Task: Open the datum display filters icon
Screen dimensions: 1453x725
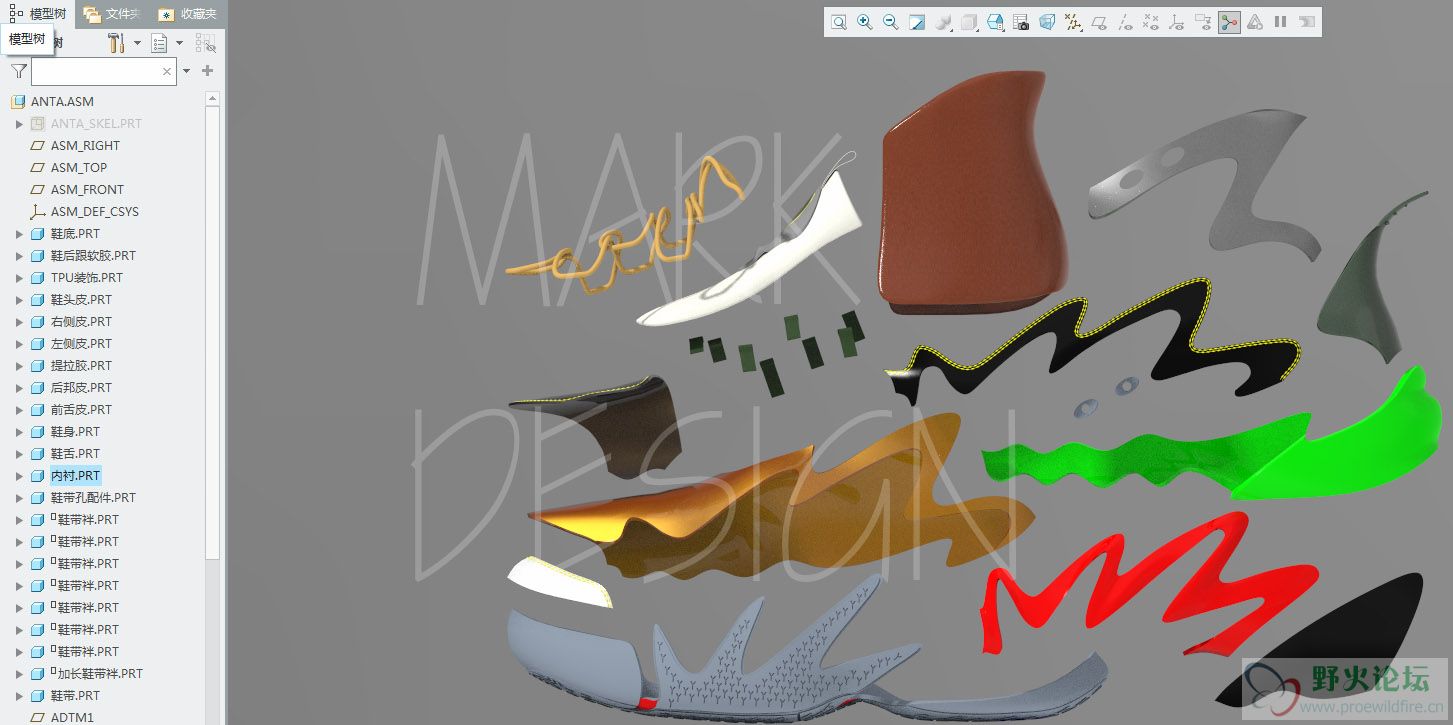Action: pos(1073,22)
